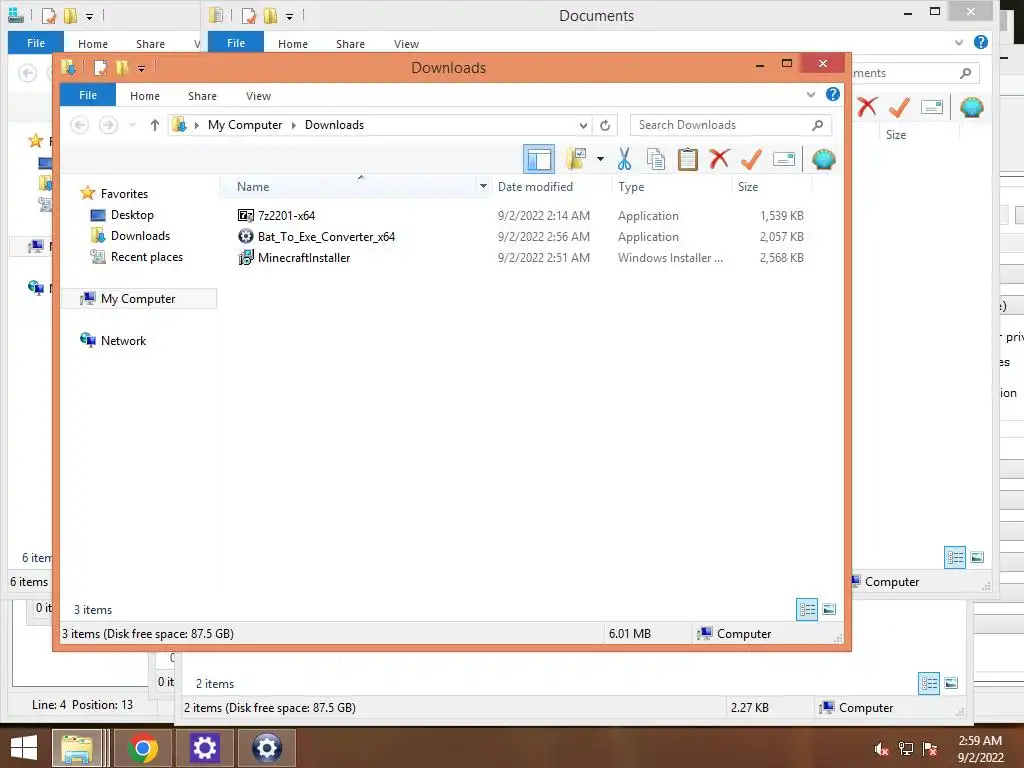Expand the ribbon in the Downloads window

click(x=810, y=95)
